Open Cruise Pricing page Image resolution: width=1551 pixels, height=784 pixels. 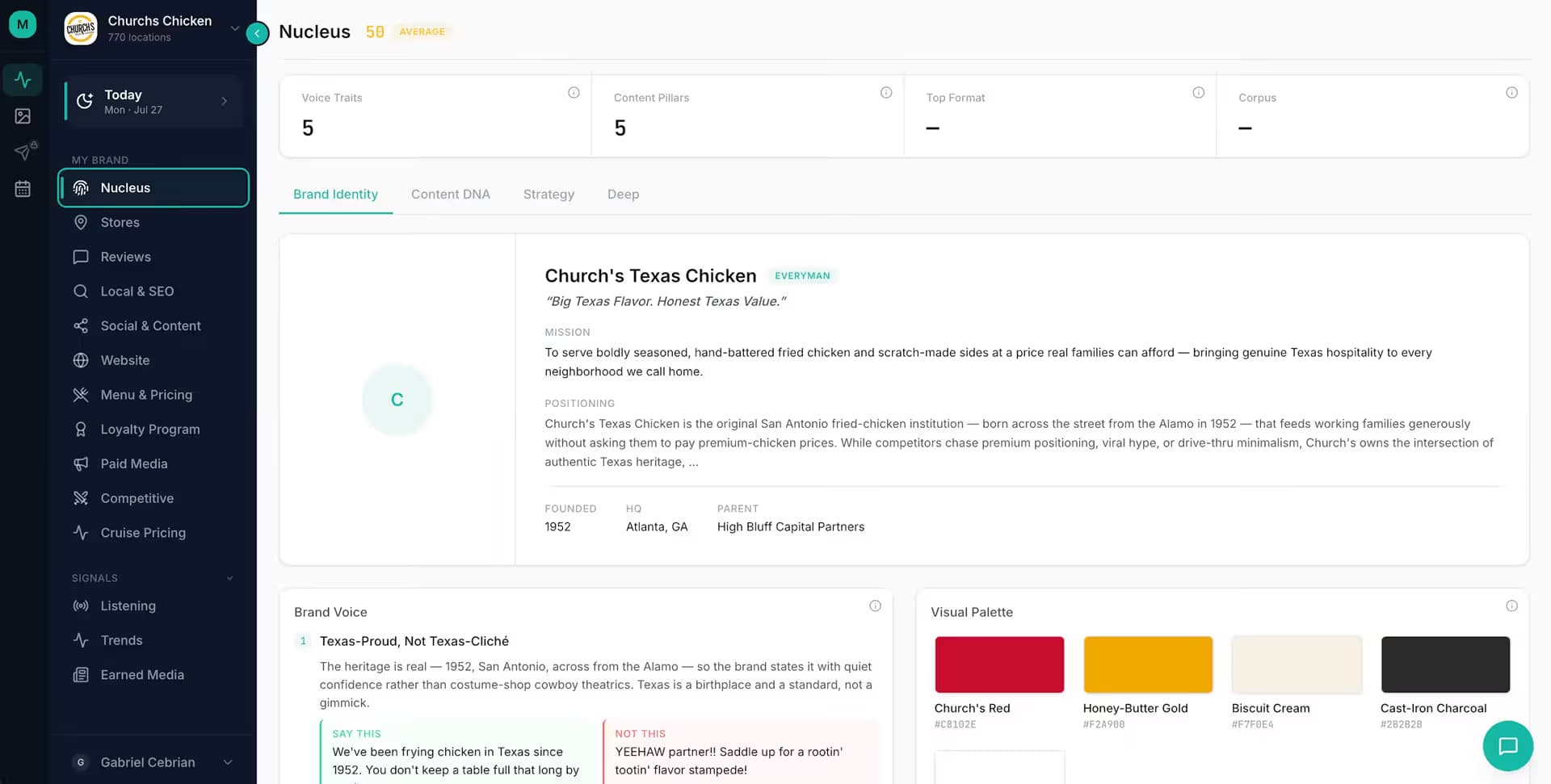tap(153, 533)
